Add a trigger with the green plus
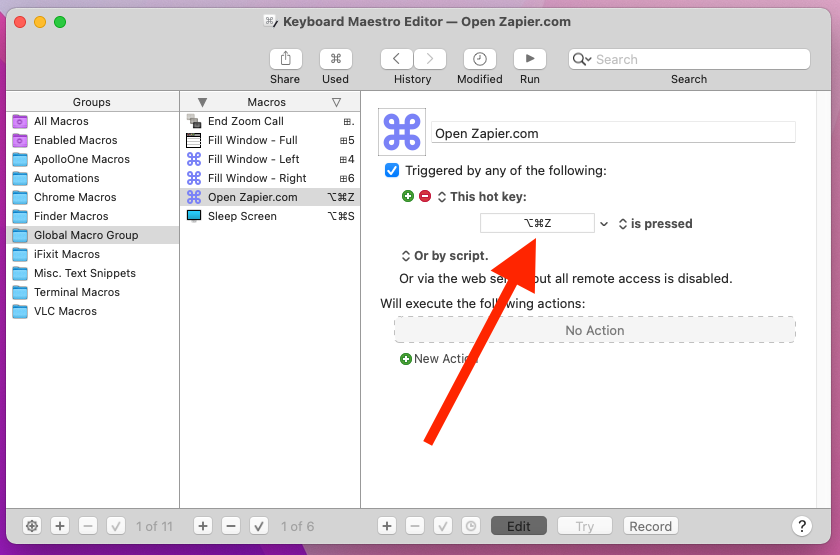This screenshot has height=555, width=840. pos(408,196)
